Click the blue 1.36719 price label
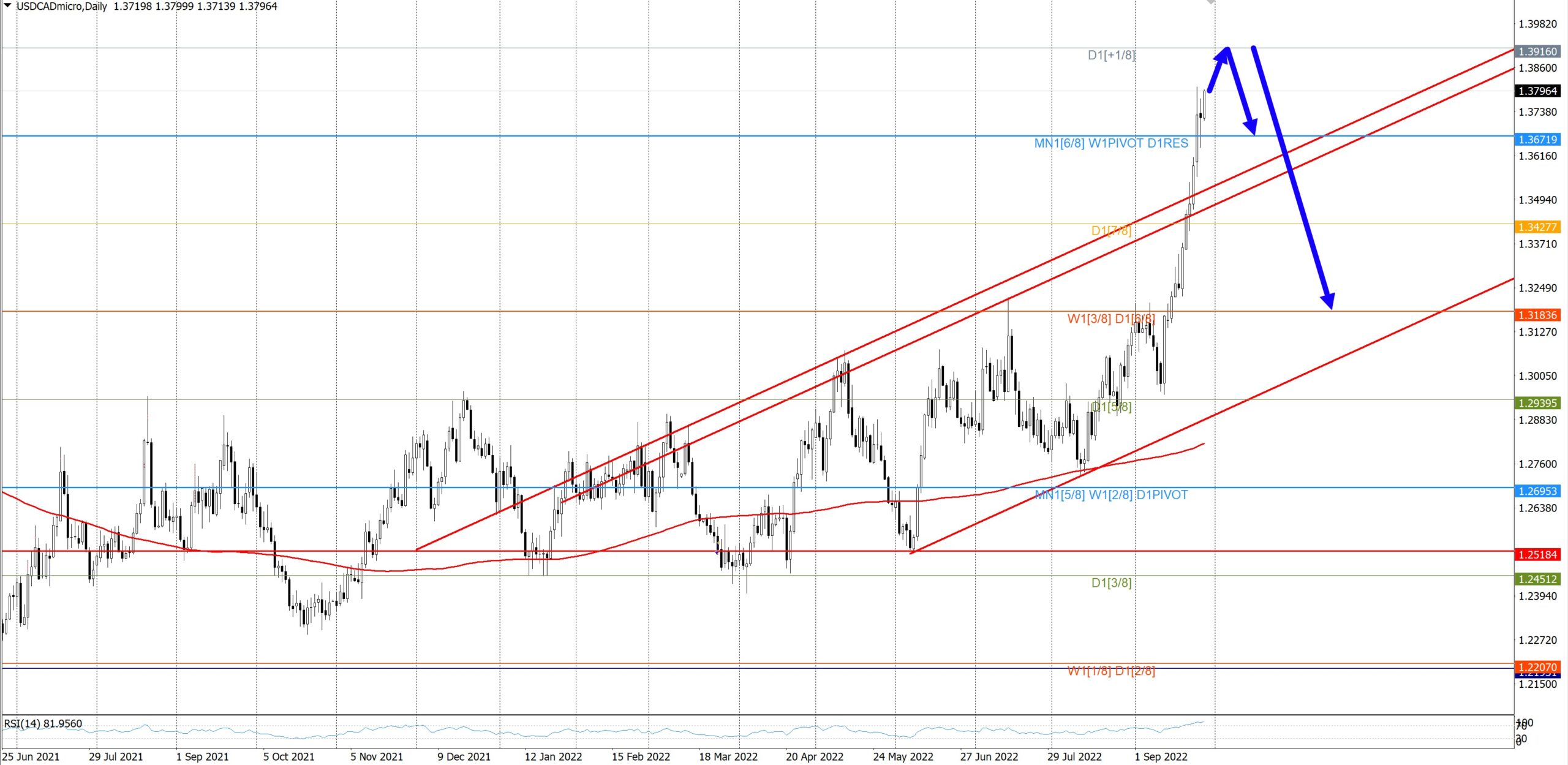The height and width of the screenshot is (765, 1568). [x=1538, y=140]
